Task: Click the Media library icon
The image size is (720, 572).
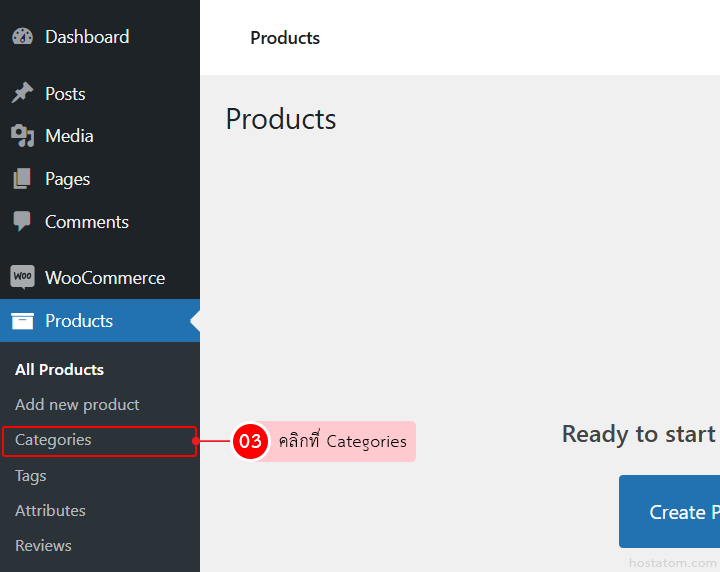Action: pos(22,136)
